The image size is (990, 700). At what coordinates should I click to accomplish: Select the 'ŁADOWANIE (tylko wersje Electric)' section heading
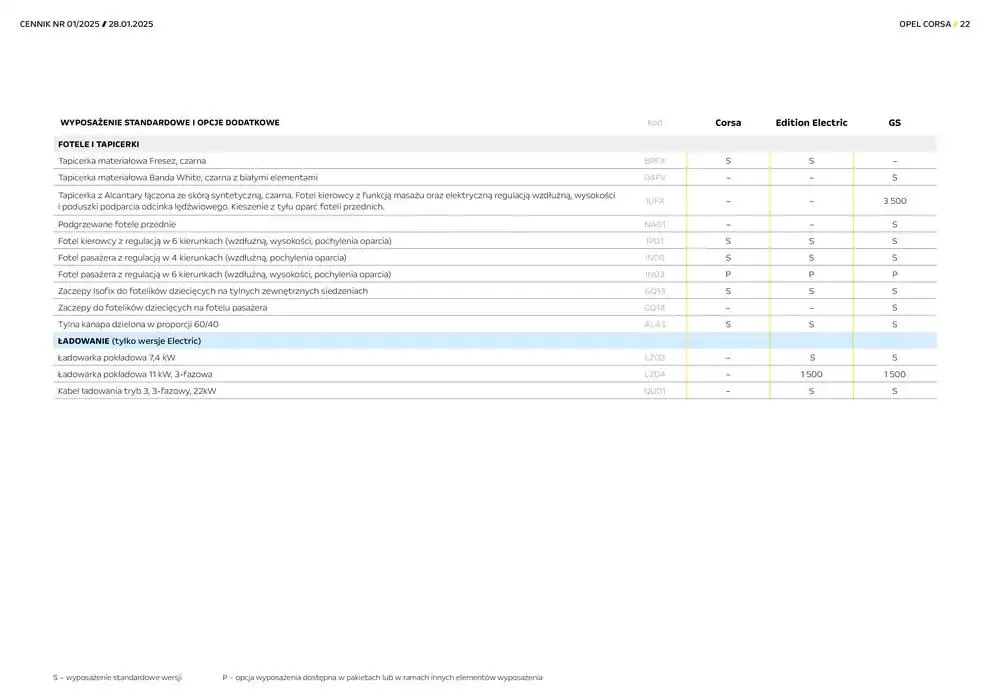pos(129,341)
